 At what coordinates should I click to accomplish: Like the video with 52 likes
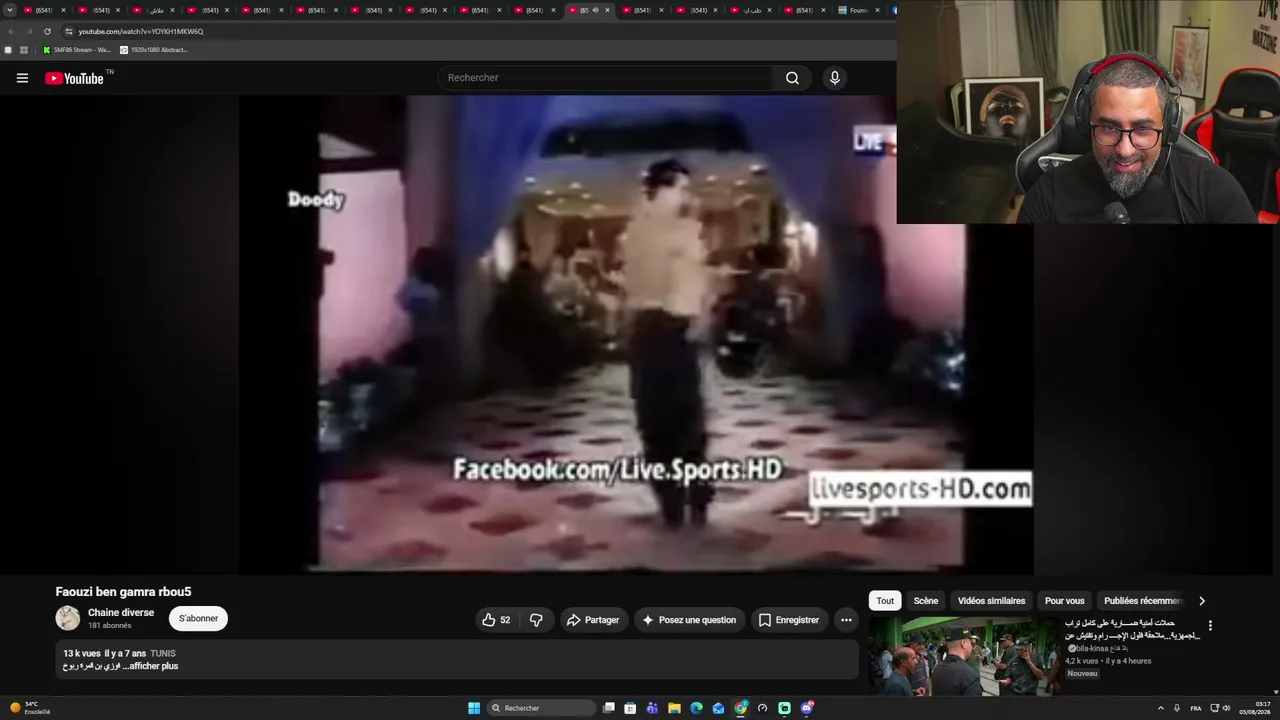click(x=496, y=620)
